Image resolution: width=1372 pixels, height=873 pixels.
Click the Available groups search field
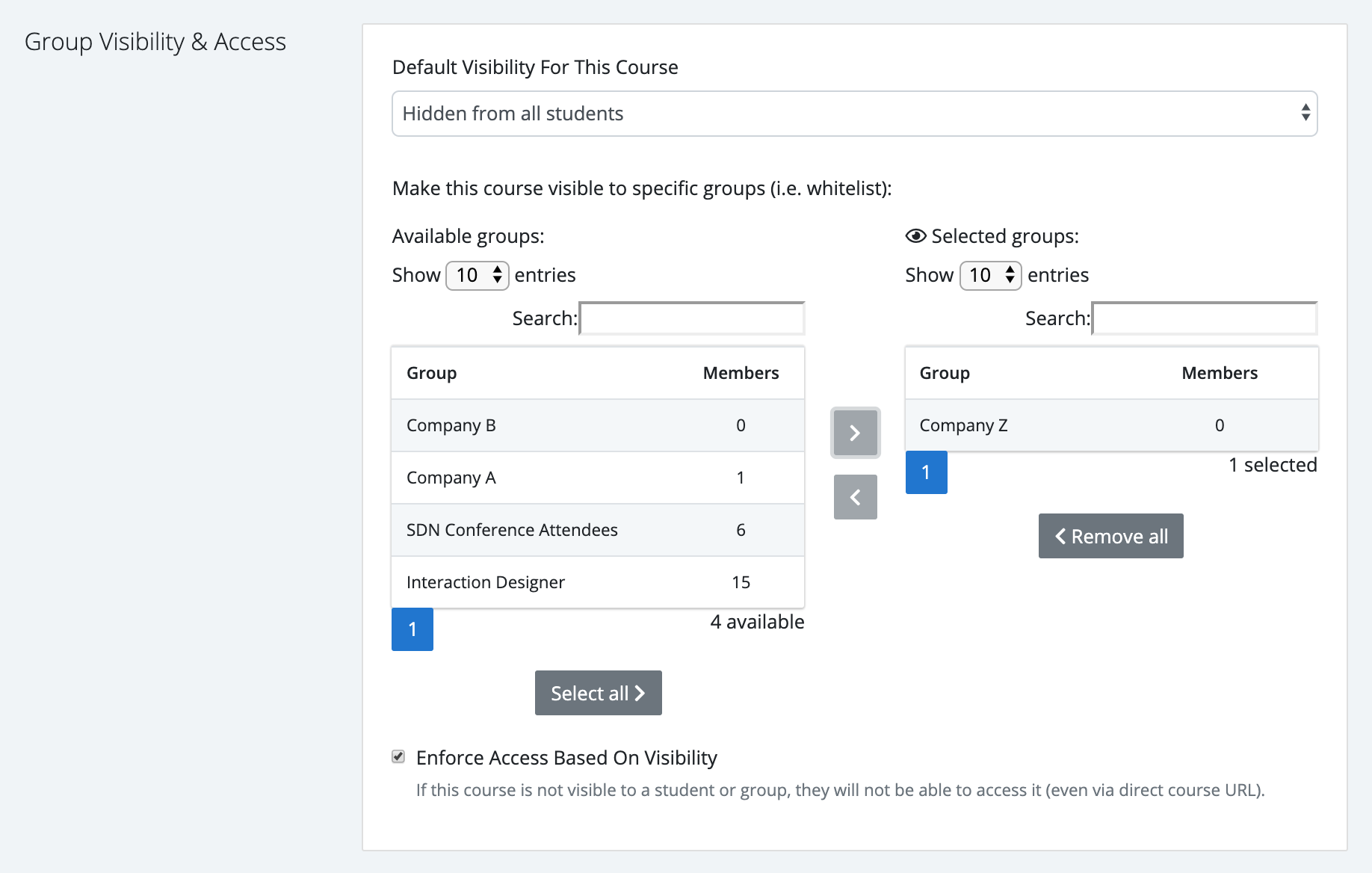692,318
